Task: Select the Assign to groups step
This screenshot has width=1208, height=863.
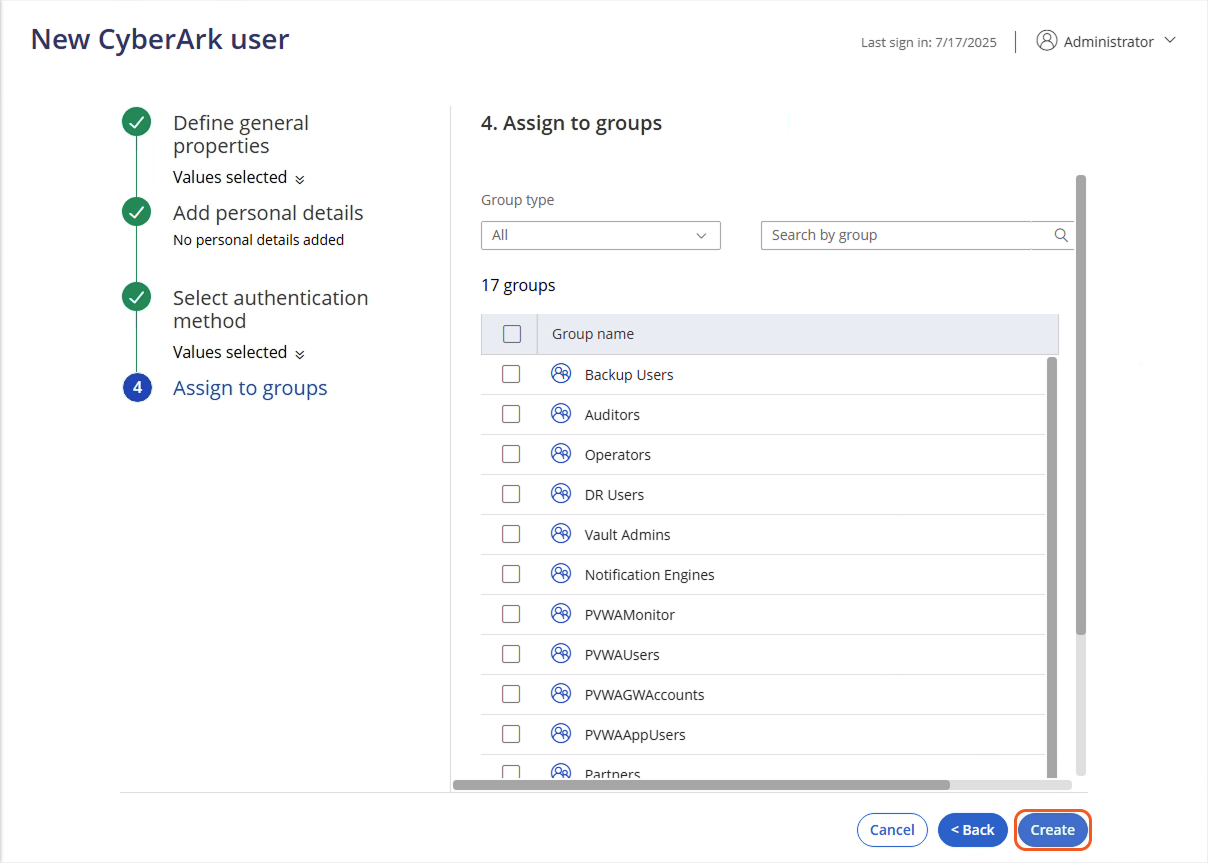Action: (250, 388)
